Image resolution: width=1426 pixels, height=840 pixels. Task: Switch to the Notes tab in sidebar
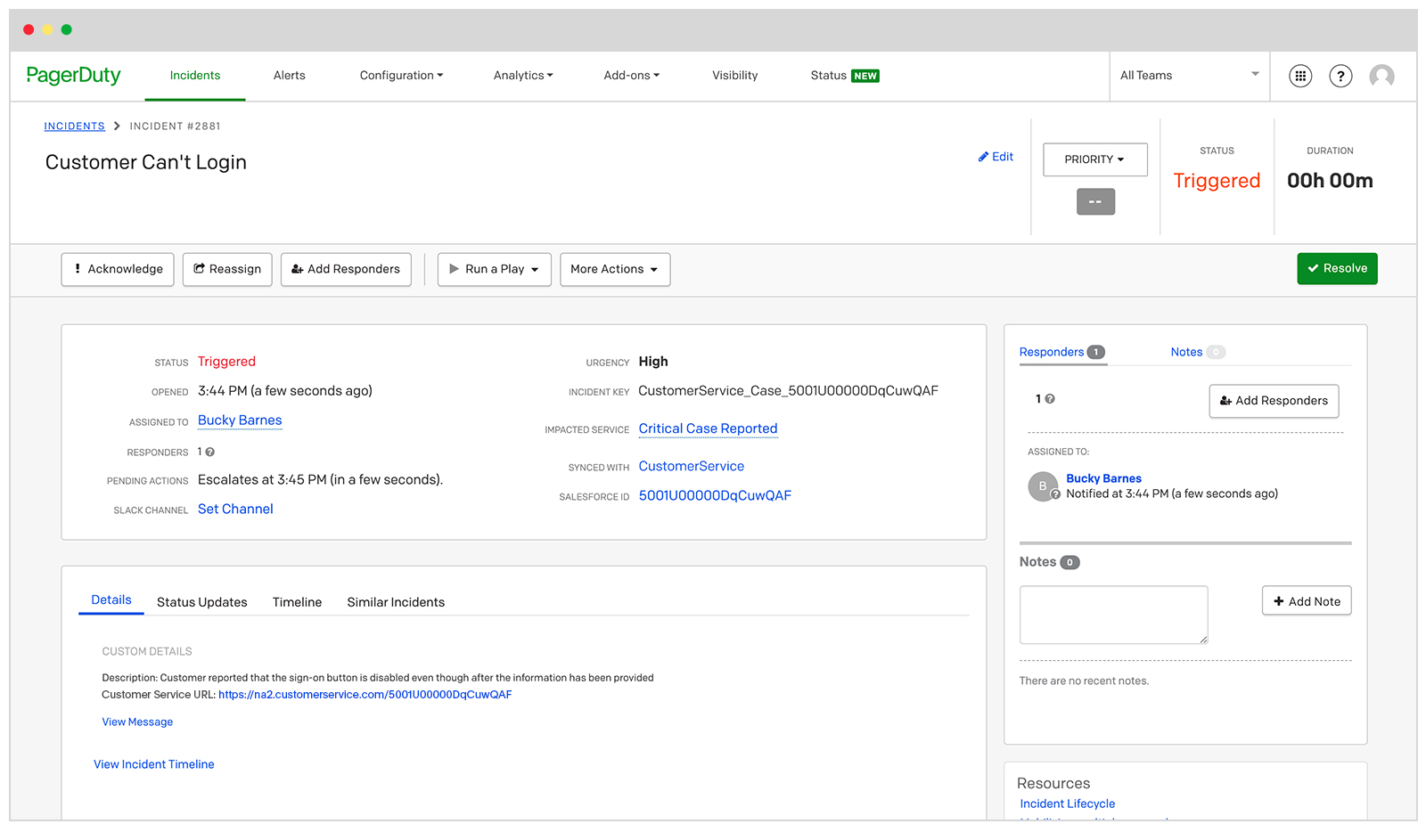(1198, 353)
